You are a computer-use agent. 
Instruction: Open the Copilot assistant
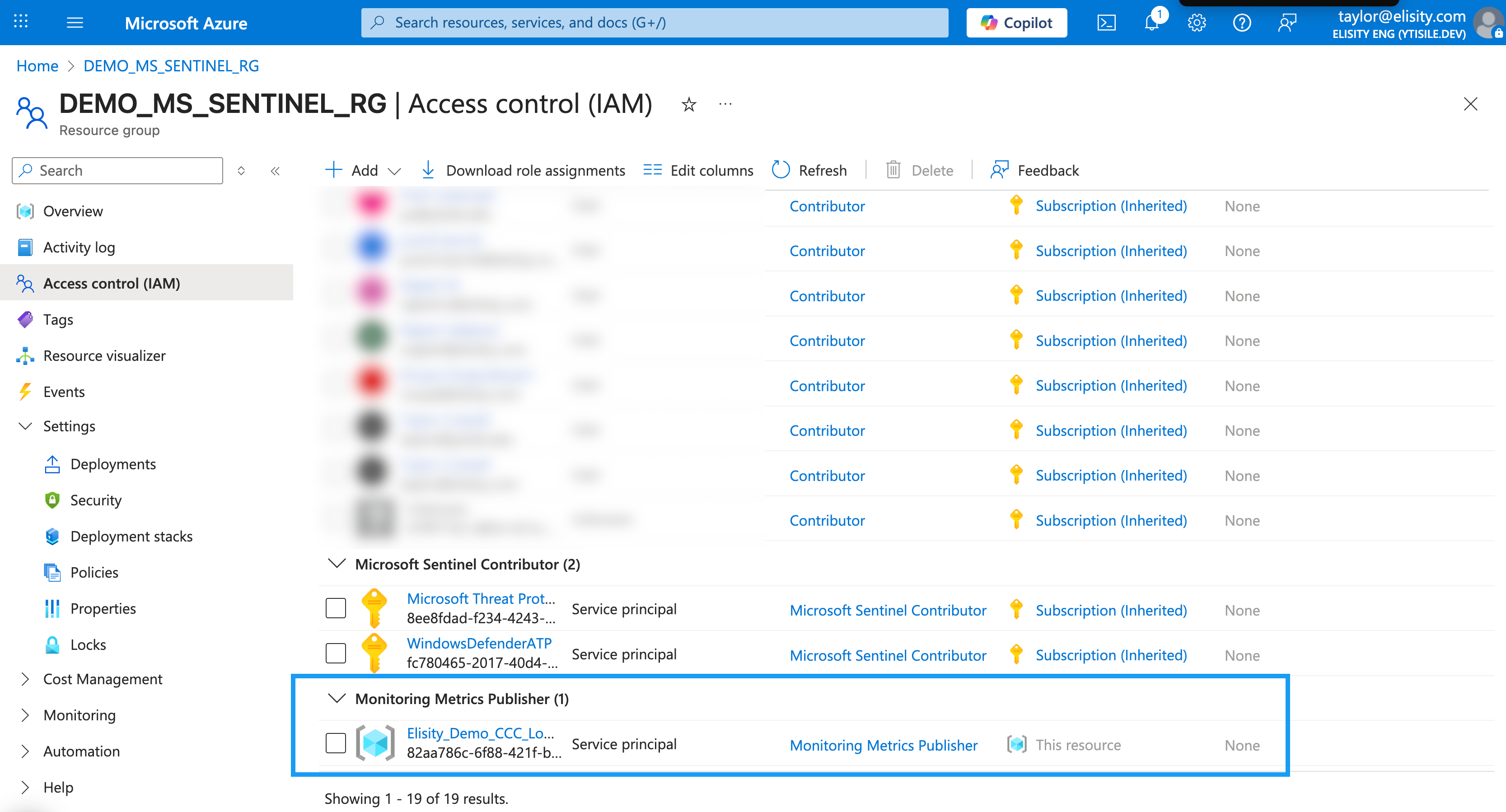[x=1016, y=22]
